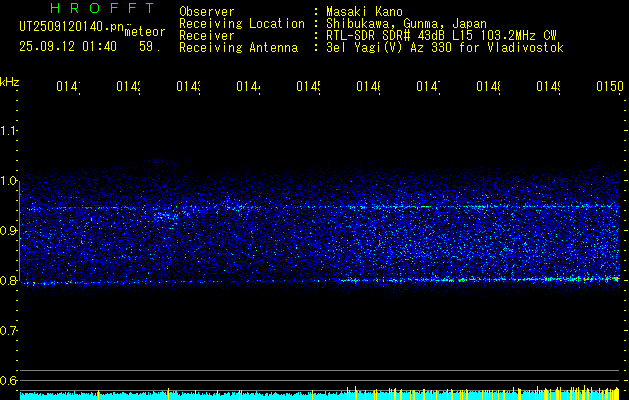Click the 'meteor' label
The width and height of the screenshot is (629, 400).
click(145, 32)
